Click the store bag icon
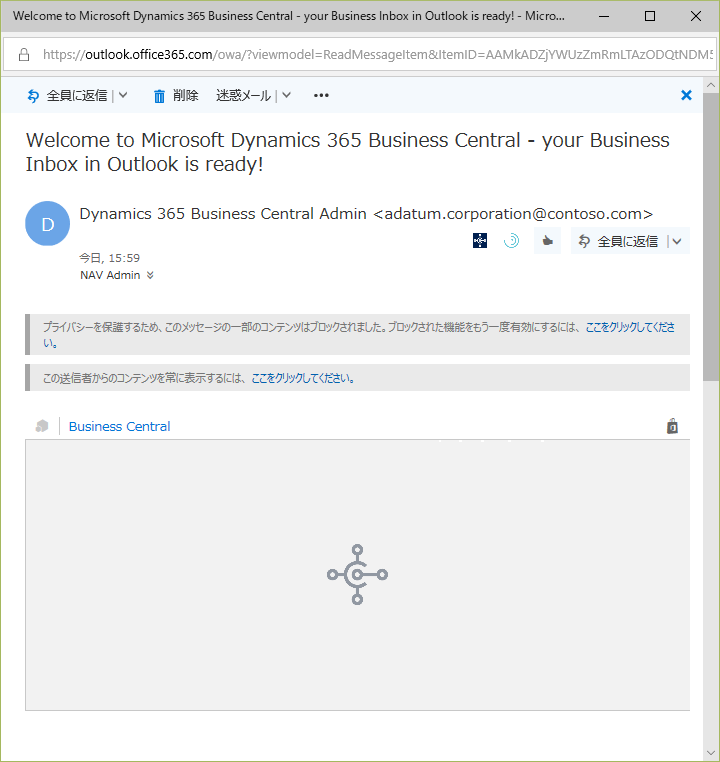Screen dimensions: 720x762 pos(672,426)
